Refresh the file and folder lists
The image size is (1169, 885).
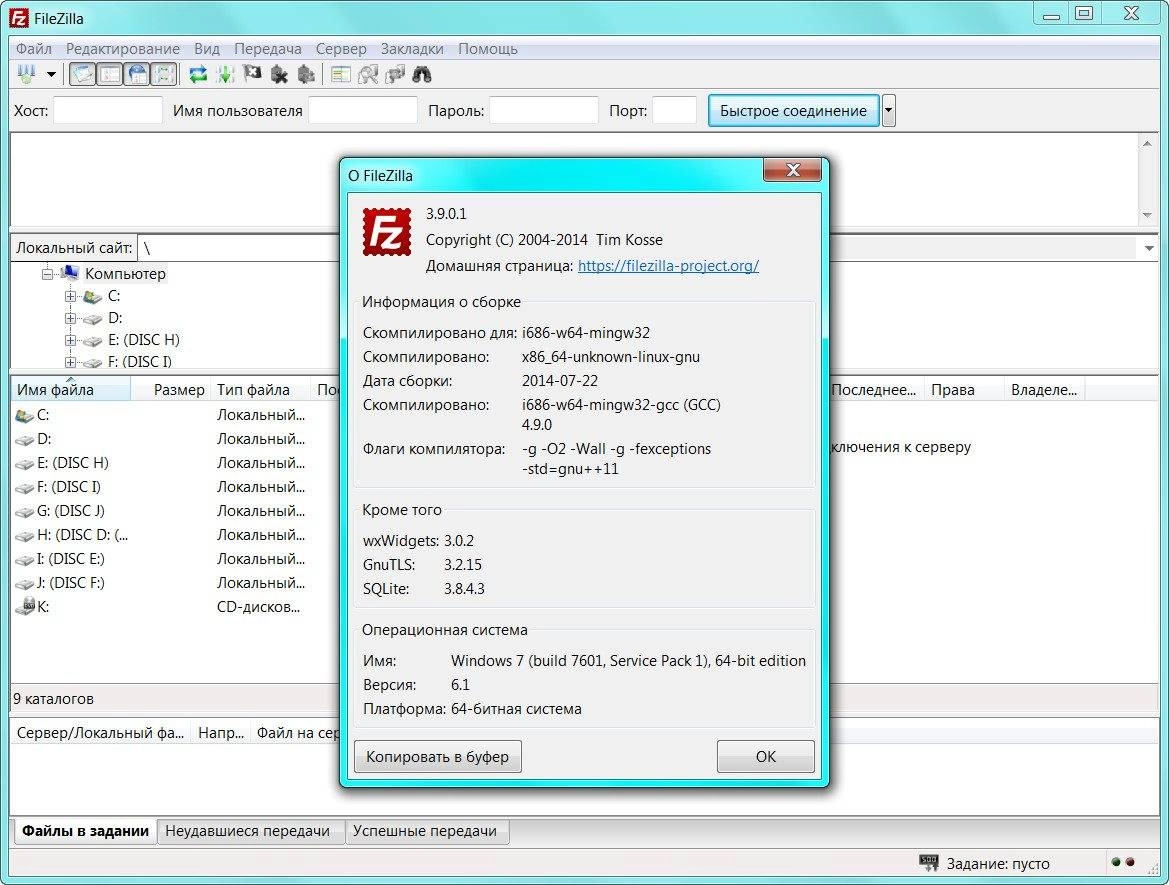[198, 75]
